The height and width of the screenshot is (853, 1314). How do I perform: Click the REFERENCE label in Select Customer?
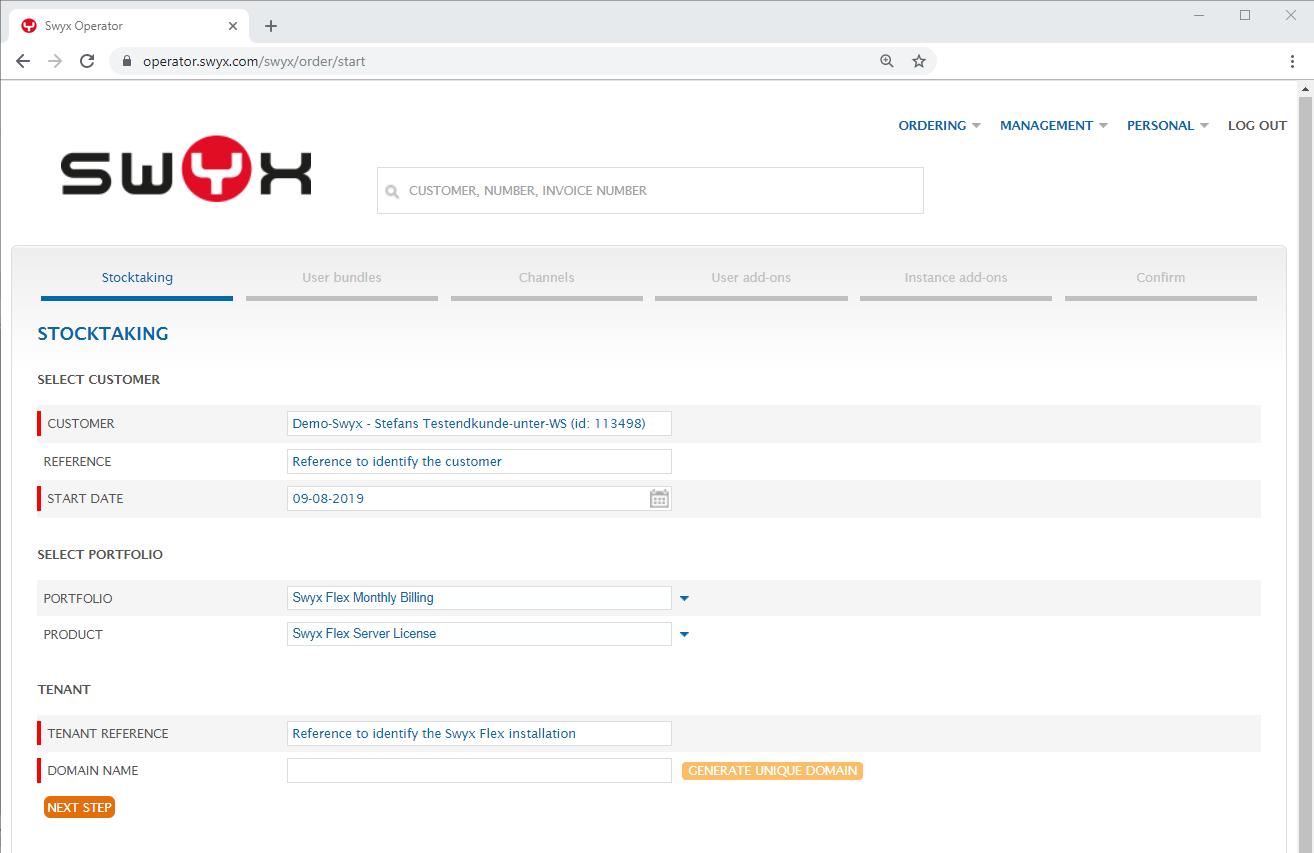coord(77,462)
